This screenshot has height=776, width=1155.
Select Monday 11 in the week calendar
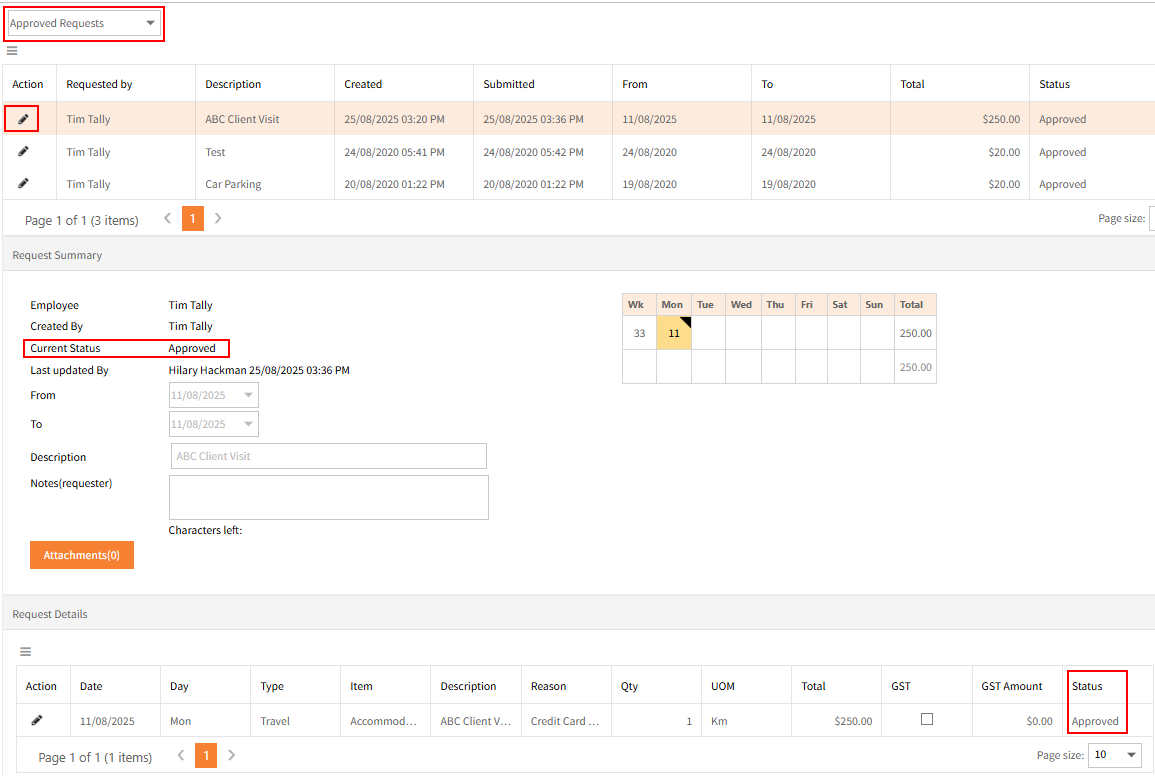[673, 333]
